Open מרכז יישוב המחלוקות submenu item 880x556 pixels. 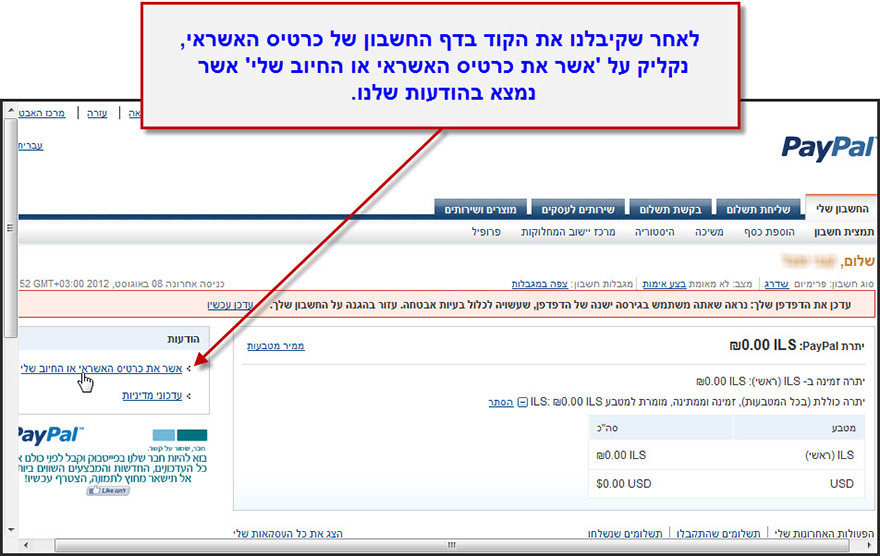pos(568,232)
